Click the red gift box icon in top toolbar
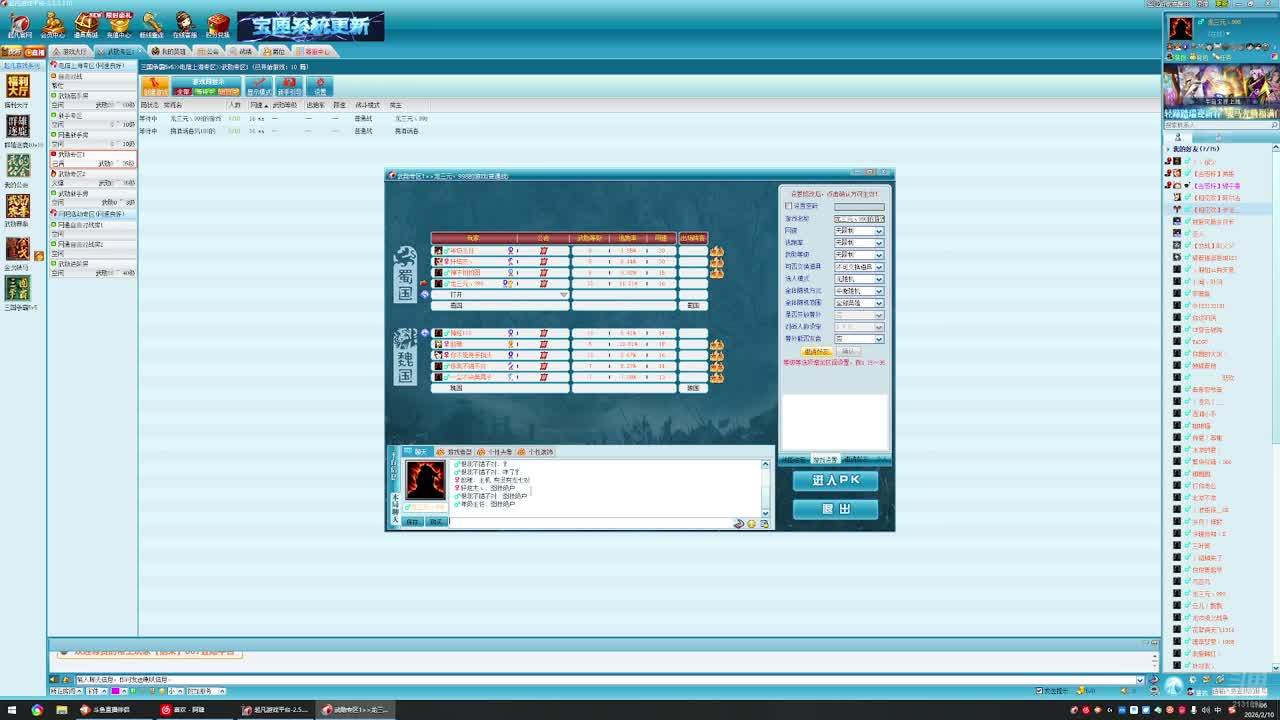This screenshot has height=720, width=1280. [218, 24]
